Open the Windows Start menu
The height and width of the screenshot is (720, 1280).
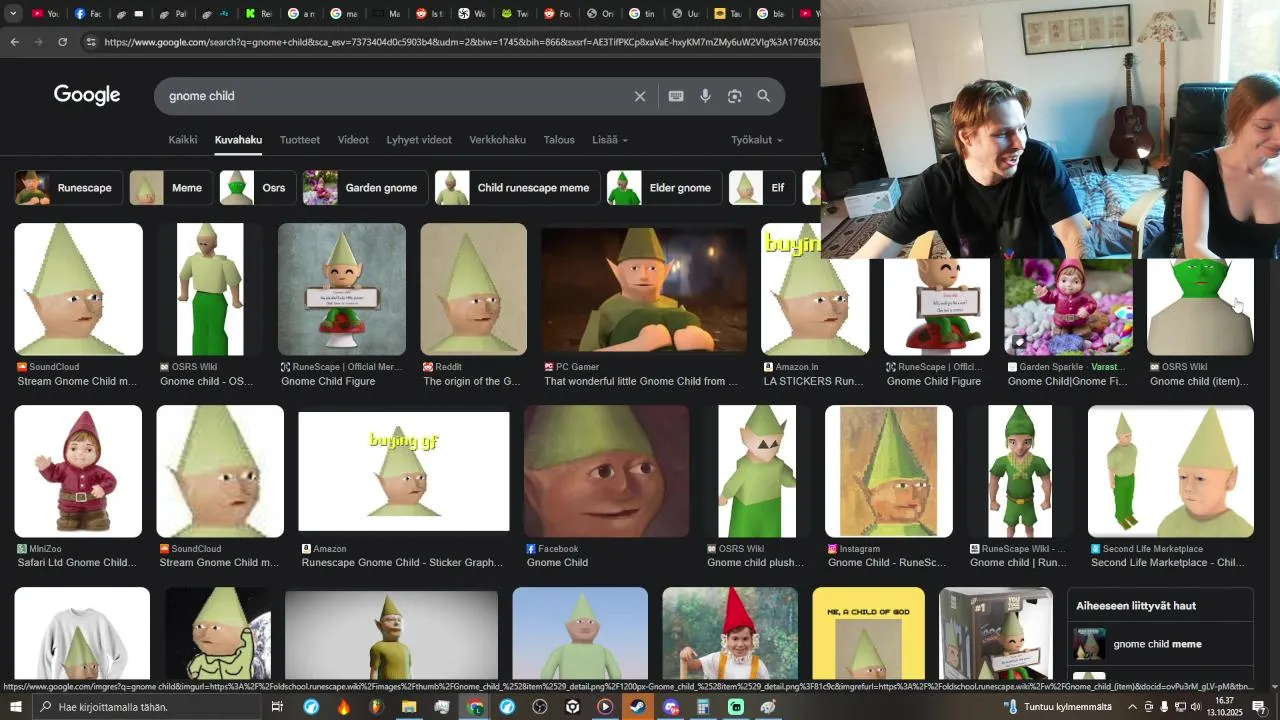(16, 707)
